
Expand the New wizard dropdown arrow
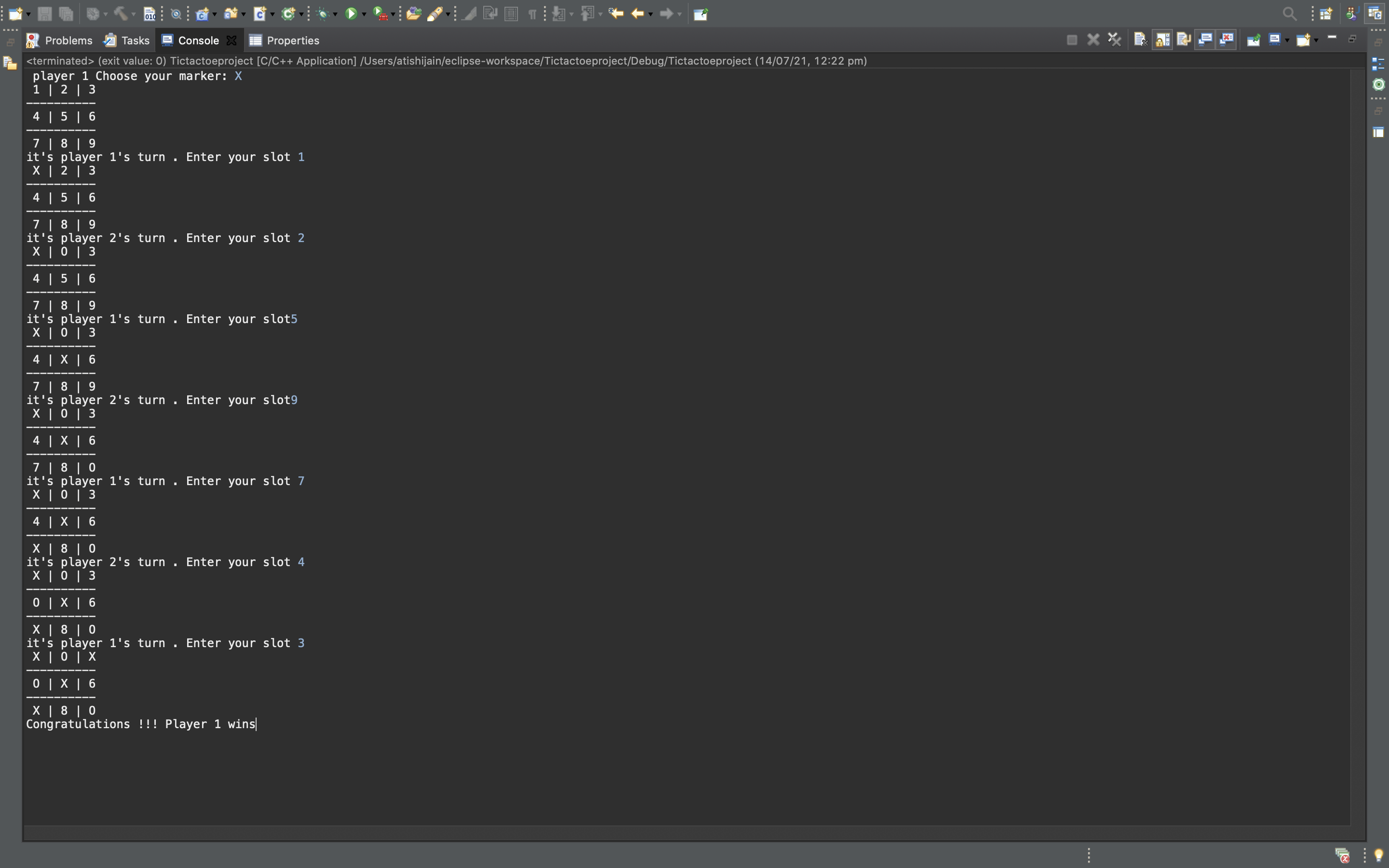[29, 14]
